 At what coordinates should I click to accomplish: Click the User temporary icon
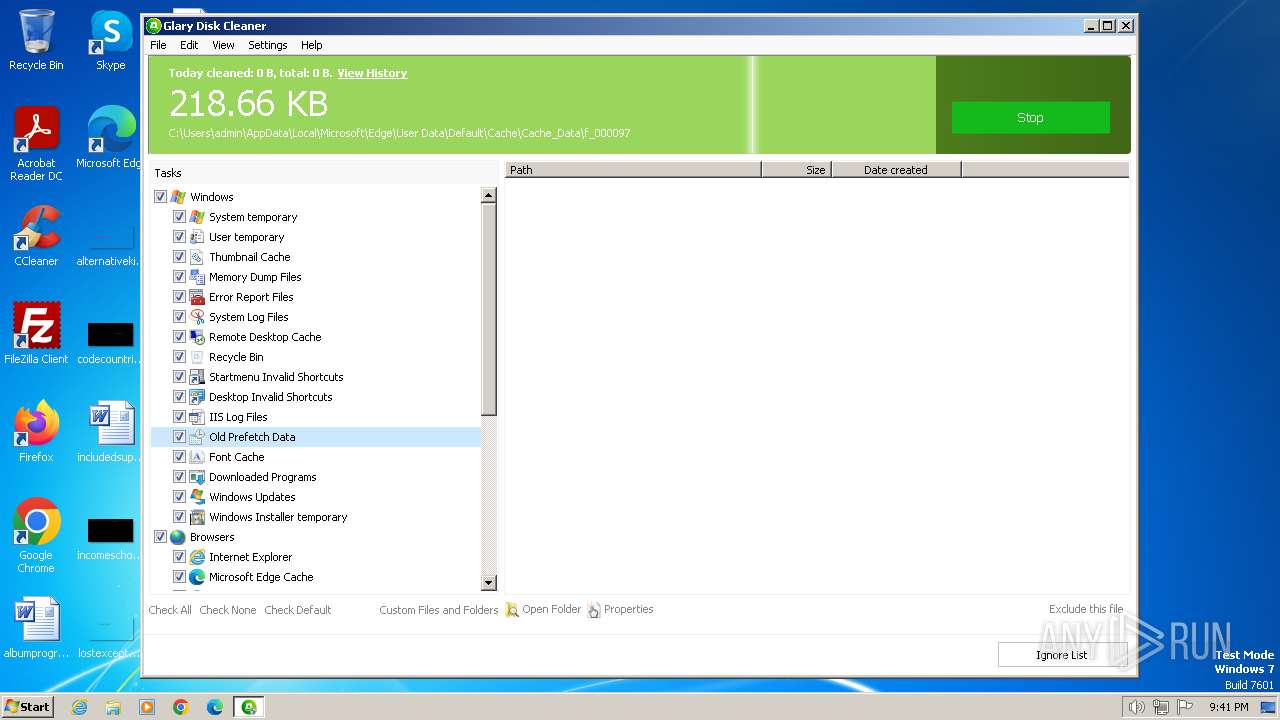[x=197, y=237]
